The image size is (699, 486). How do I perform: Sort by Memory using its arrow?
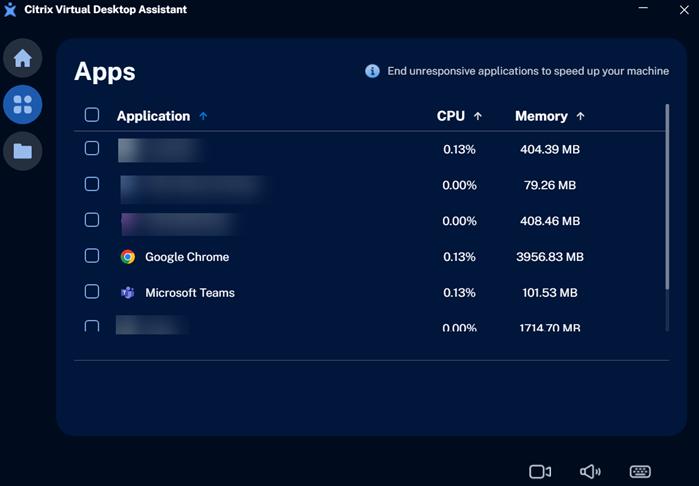(580, 116)
